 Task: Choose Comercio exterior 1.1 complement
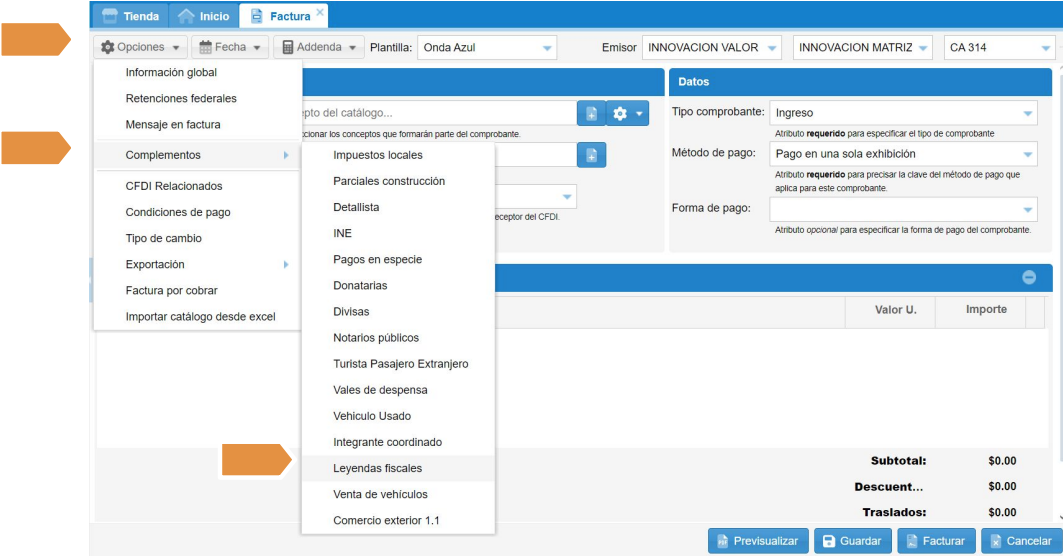click(386, 520)
